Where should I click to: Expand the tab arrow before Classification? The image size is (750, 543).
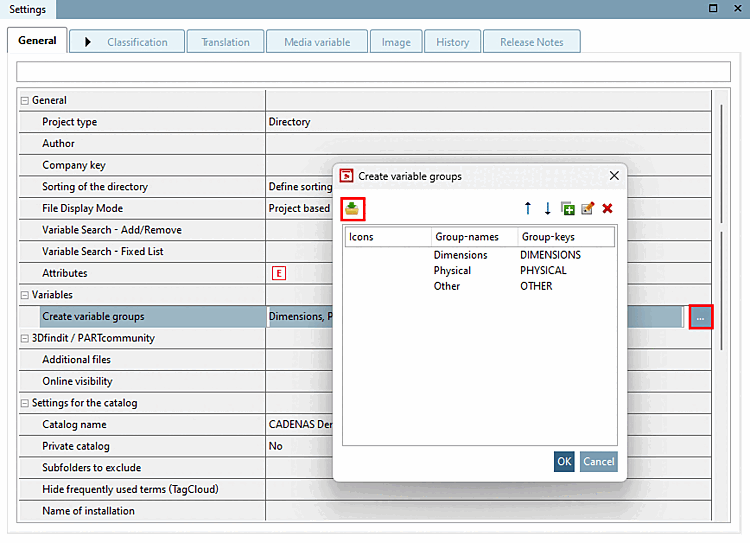click(x=88, y=42)
